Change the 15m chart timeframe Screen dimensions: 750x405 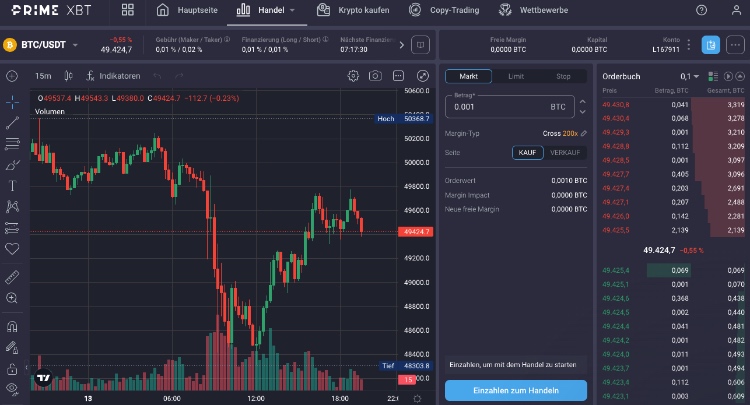coord(43,76)
